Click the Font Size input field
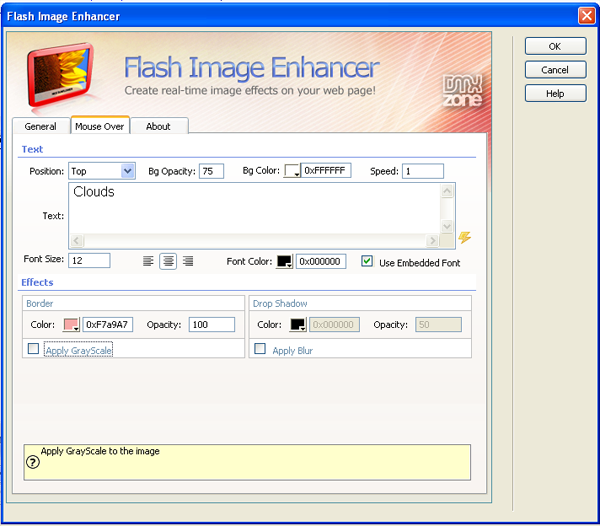 pos(89,261)
